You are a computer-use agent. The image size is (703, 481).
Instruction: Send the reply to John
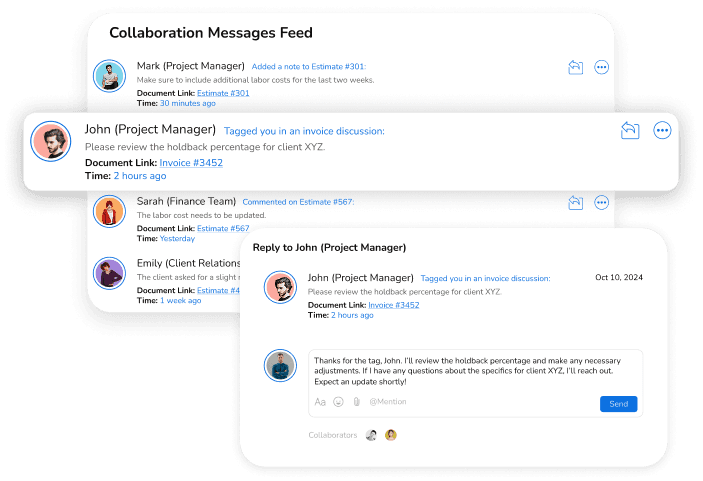point(618,404)
